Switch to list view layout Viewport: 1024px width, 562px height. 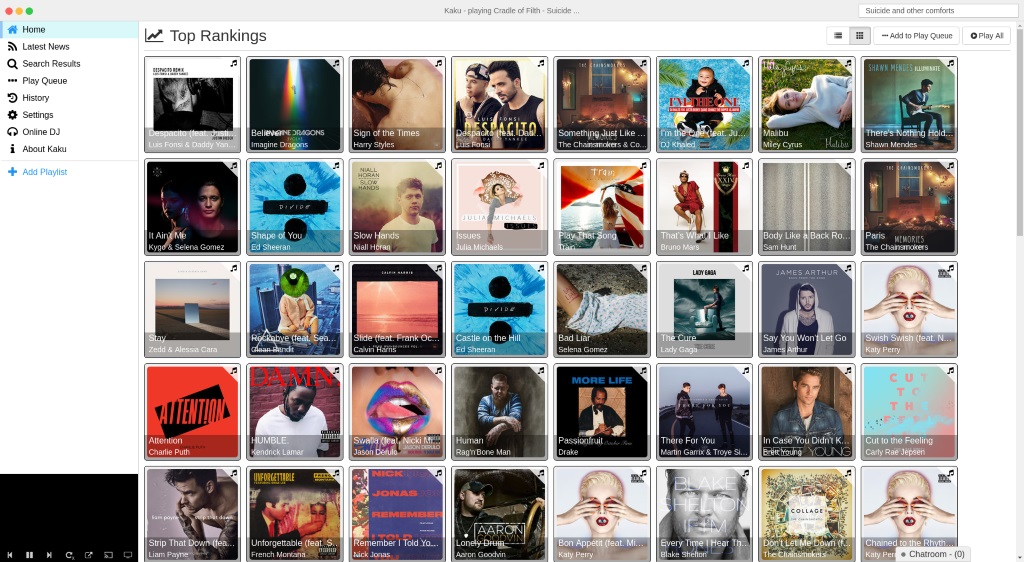click(x=838, y=36)
